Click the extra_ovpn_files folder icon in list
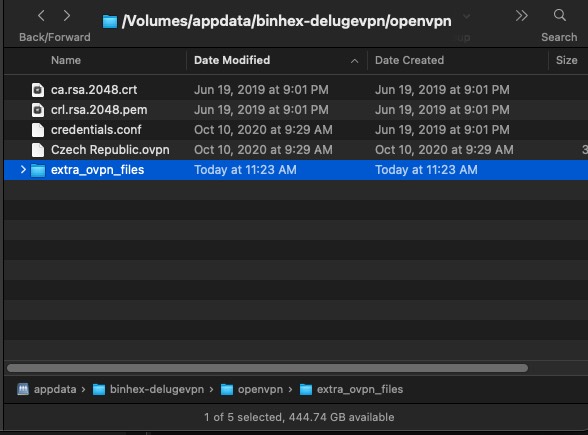 38,170
